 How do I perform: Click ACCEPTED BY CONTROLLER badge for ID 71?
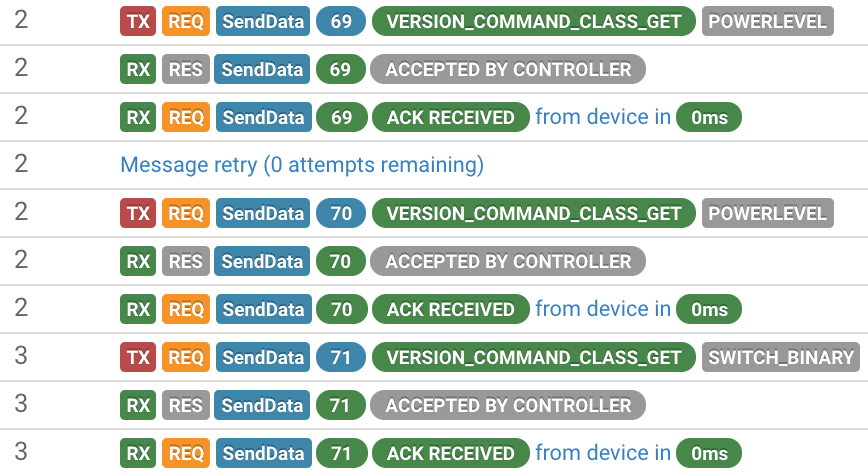(x=508, y=405)
